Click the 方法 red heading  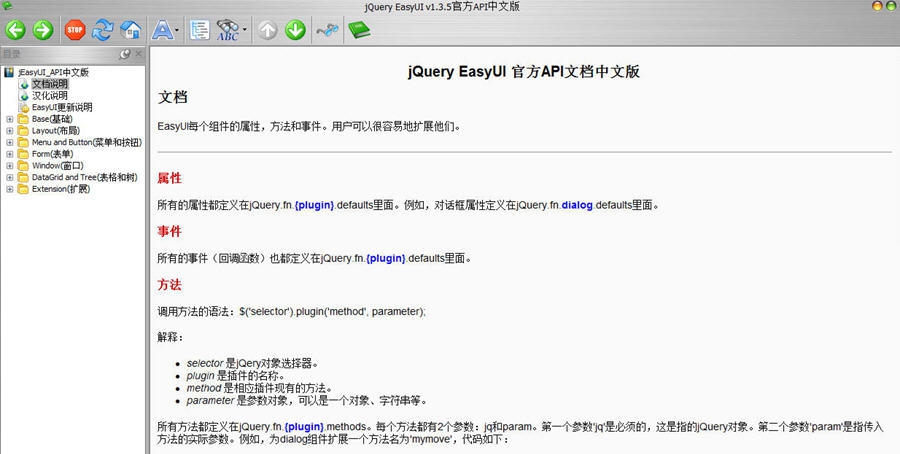pyautogui.click(x=169, y=285)
